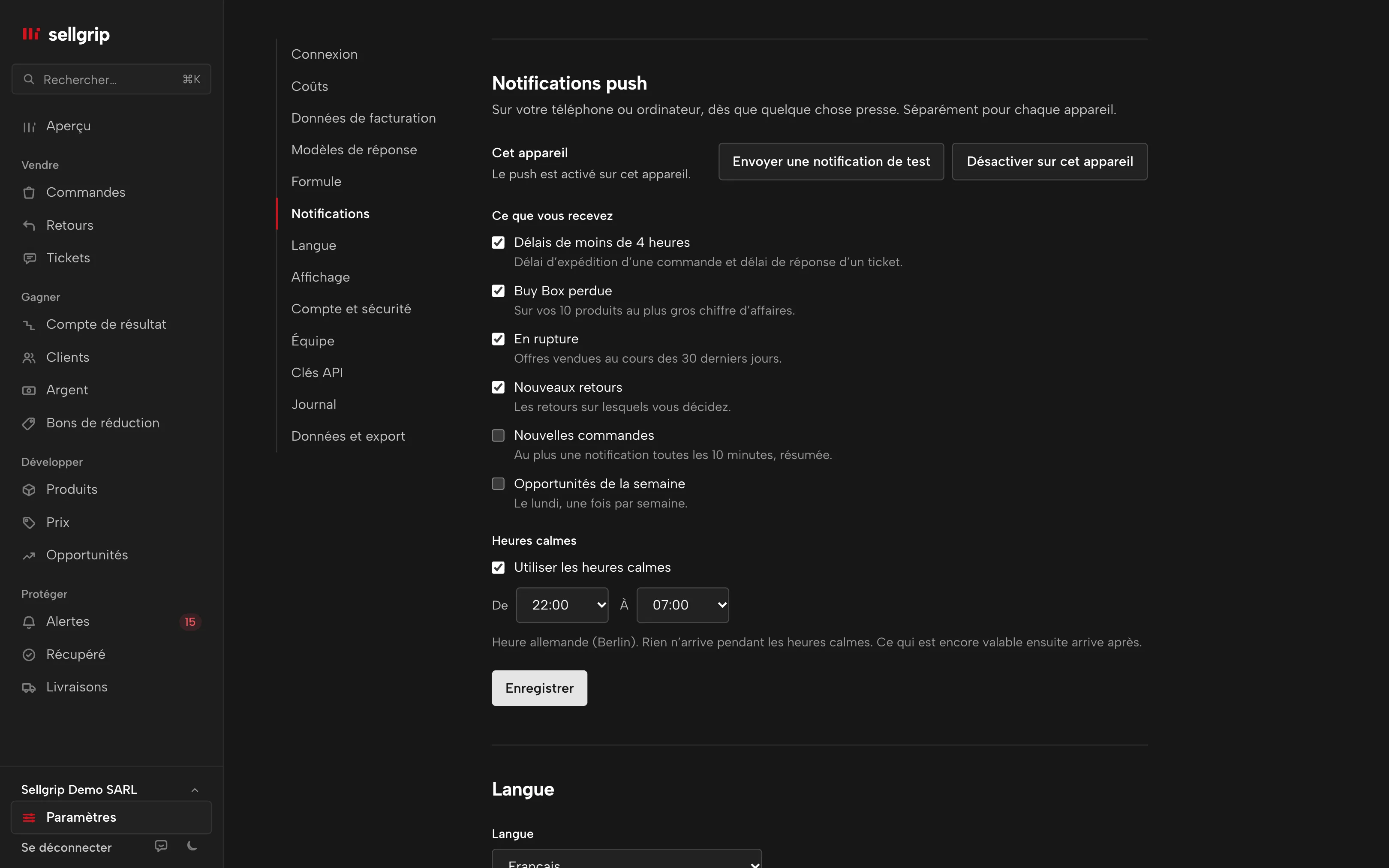Image resolution: width=1389 pixels, height=868 pixels.
Task: Click the Clients people icon
Action: [x=29, y=357]
